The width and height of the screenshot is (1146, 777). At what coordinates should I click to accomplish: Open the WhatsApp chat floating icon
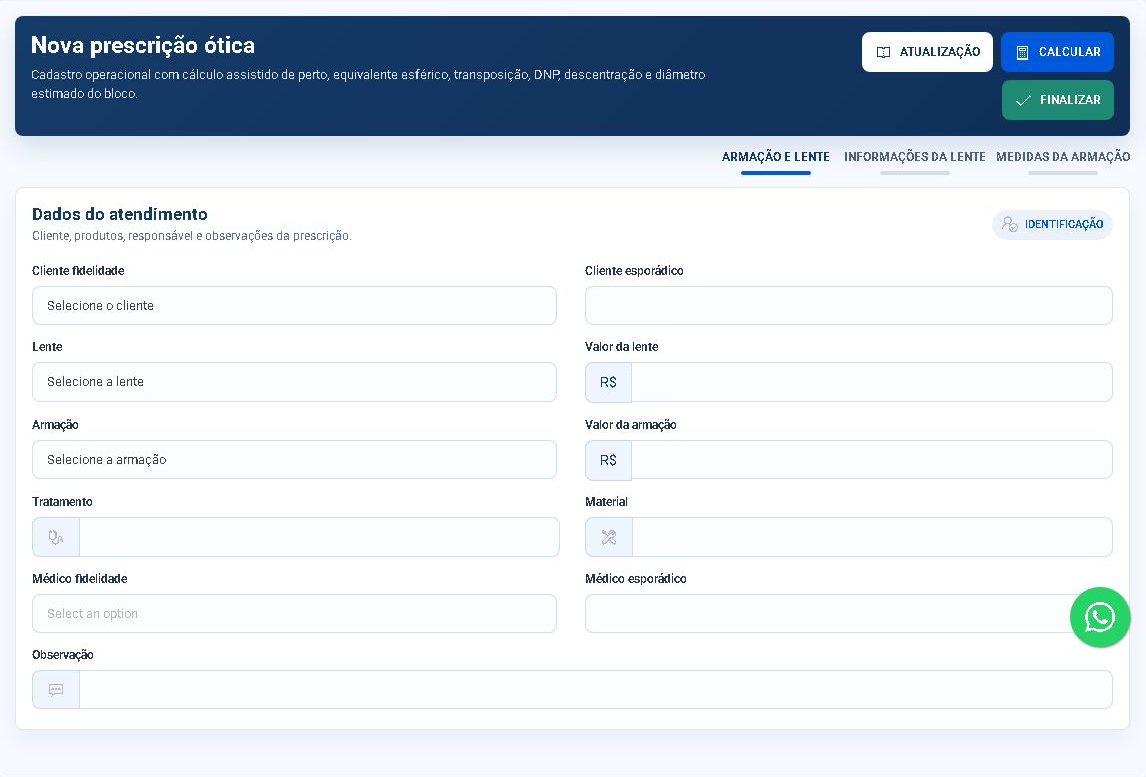1099,617
